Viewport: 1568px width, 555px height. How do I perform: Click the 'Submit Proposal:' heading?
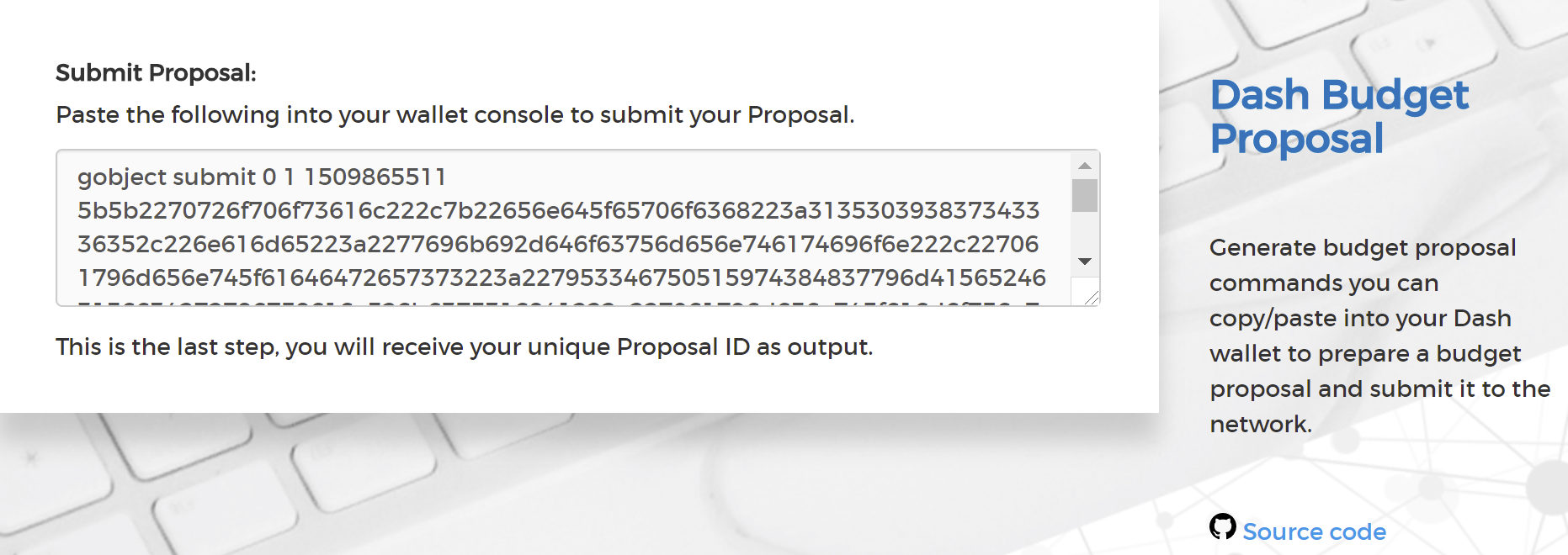click(156, 73)
